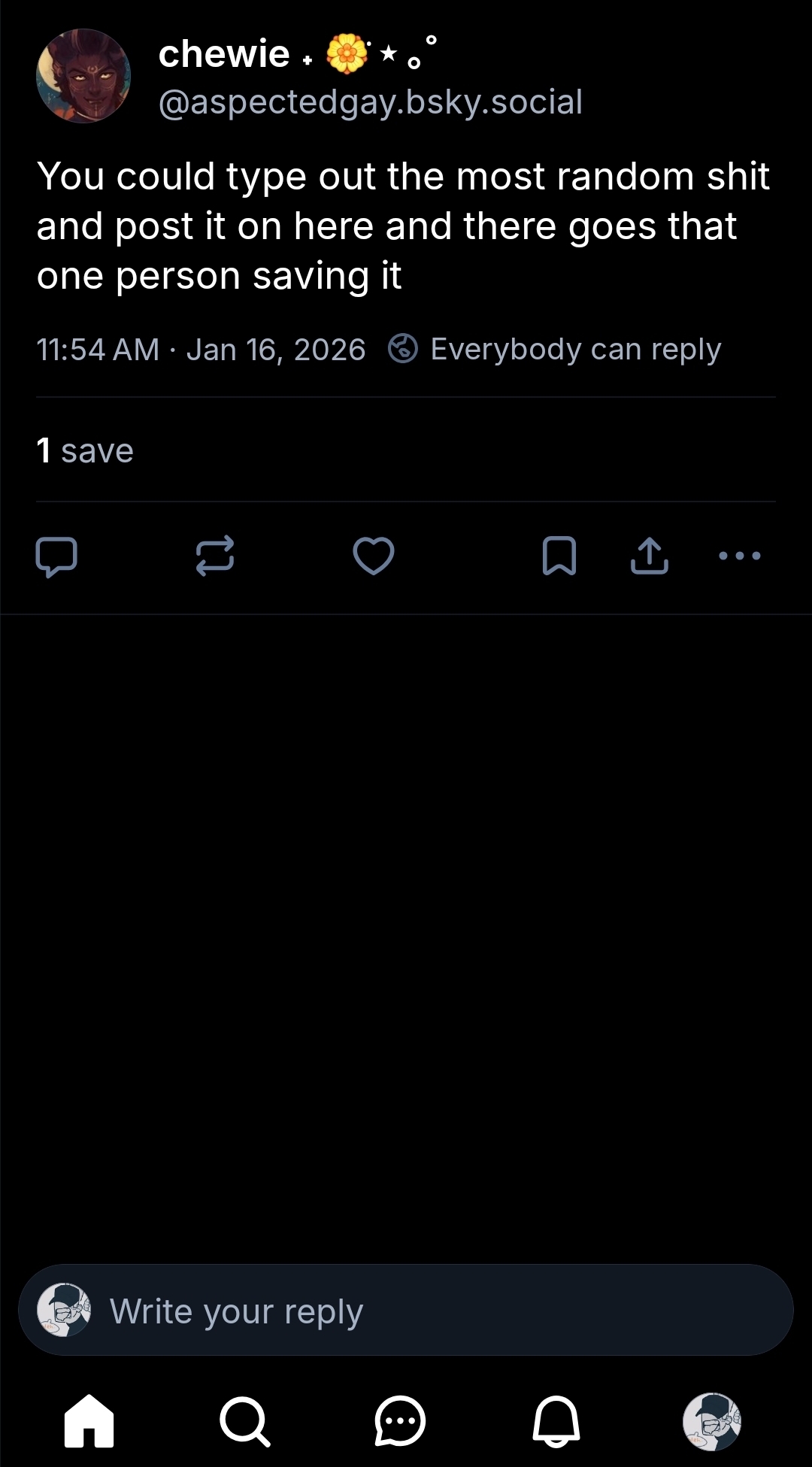Go to the Home tab
This screenshot has height=1467, width=812.
pos(89,1421)
